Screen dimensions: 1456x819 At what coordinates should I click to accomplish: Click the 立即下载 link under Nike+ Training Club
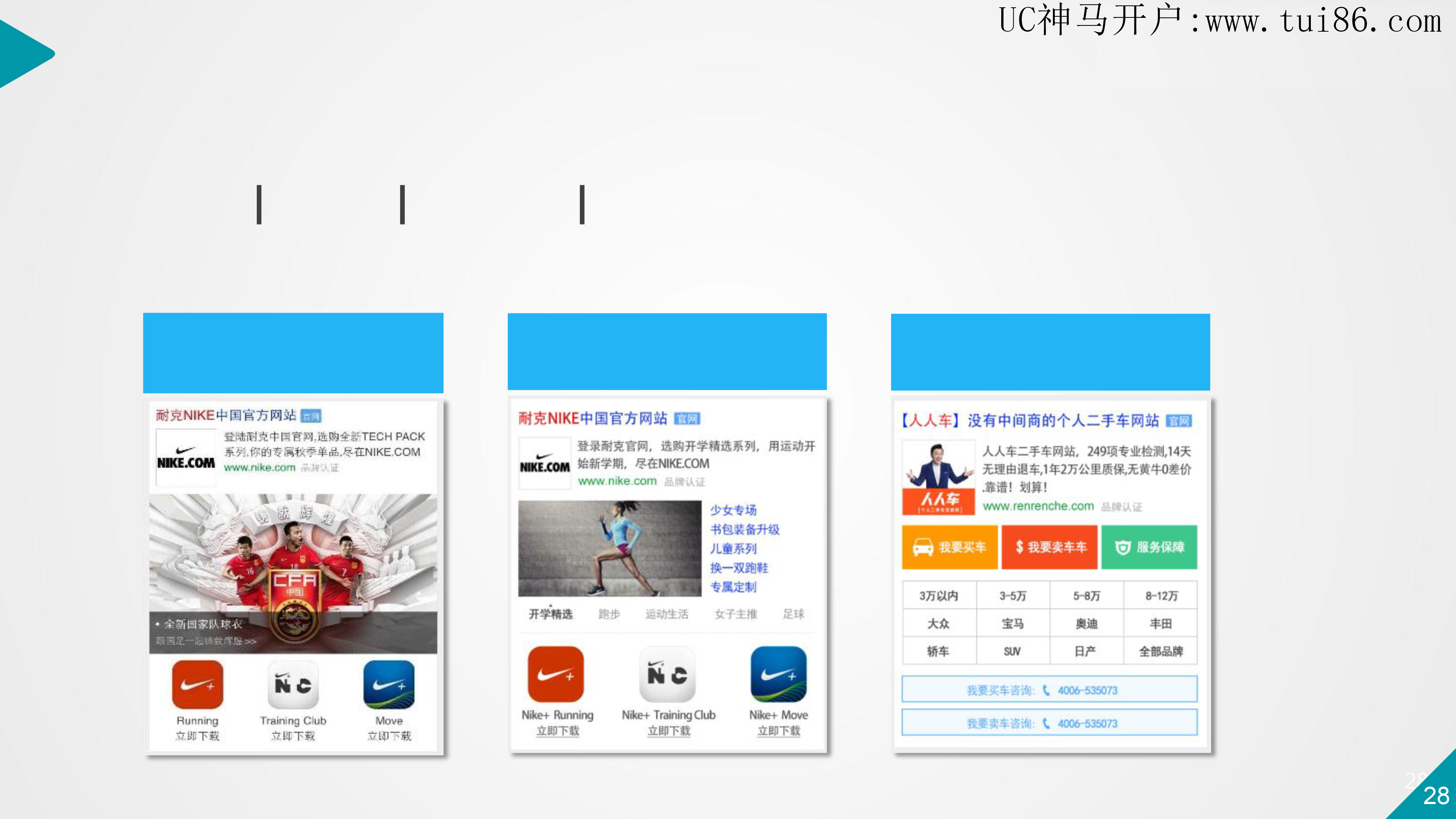pyautogui.click(x=669, y=731)
